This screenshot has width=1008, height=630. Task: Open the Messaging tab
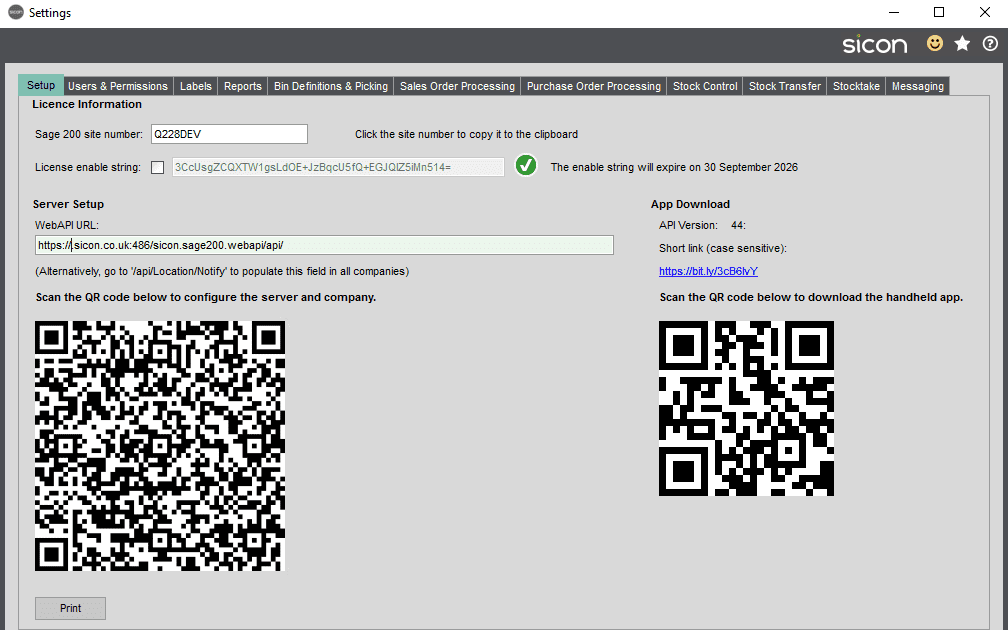[x=917, y=86]
